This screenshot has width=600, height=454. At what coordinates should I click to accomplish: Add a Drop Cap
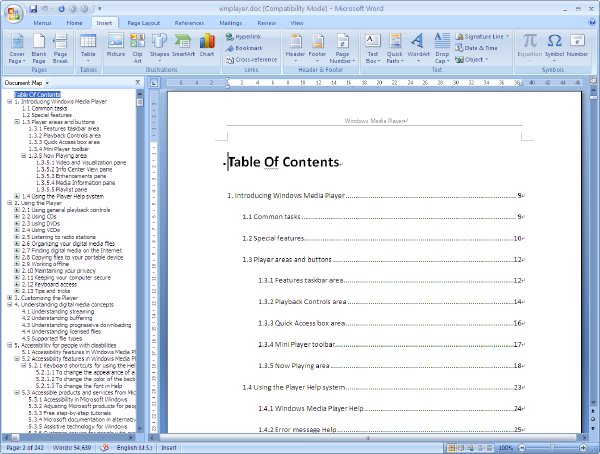[x=442, y=49]
